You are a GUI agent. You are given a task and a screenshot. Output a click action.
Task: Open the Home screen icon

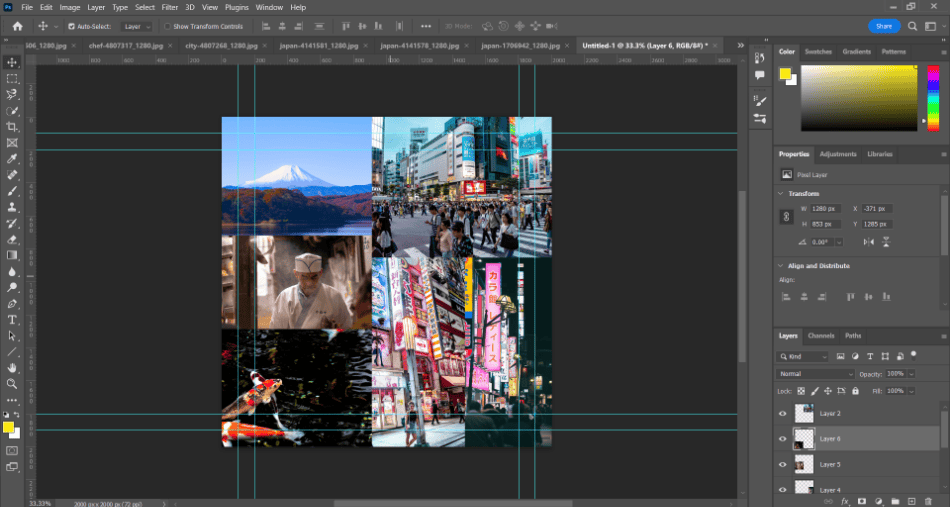(18, 26)
